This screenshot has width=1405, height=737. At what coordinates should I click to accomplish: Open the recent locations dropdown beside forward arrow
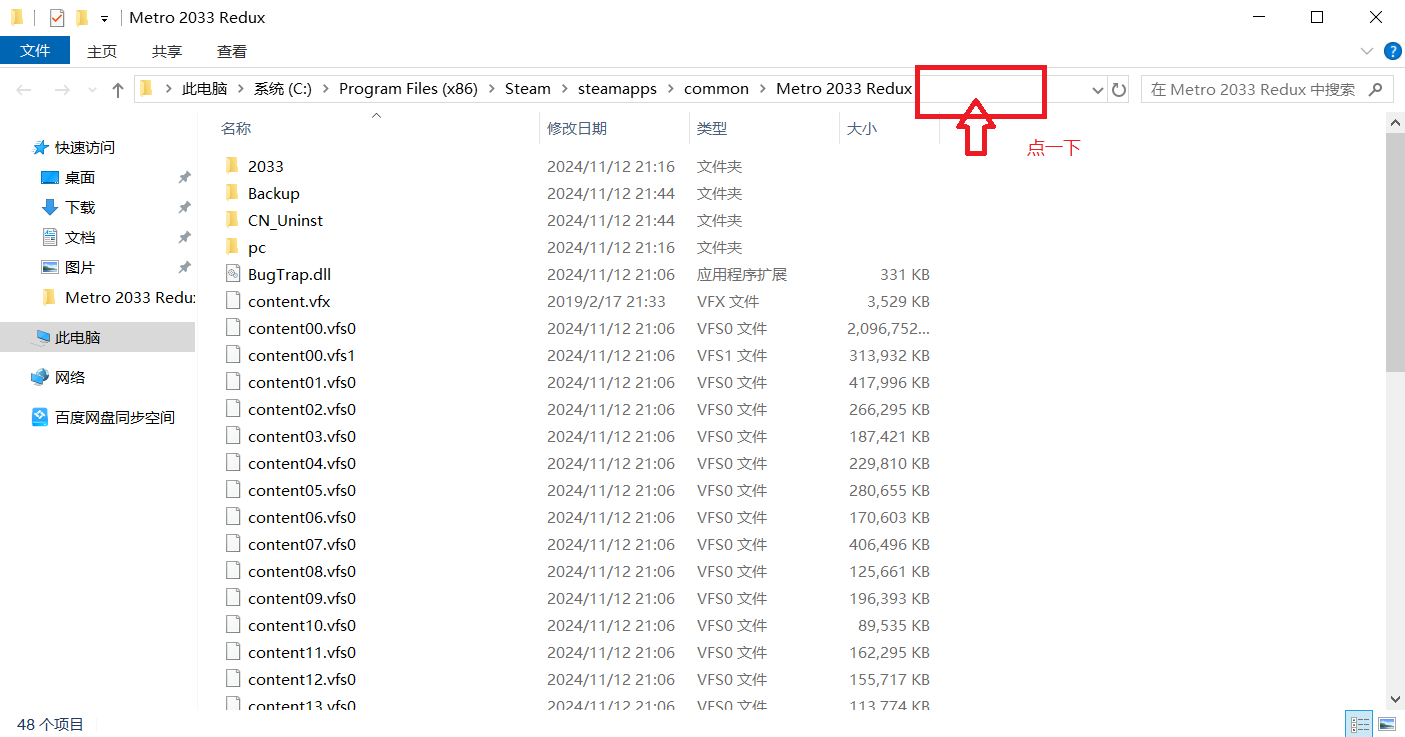[91, 90]
